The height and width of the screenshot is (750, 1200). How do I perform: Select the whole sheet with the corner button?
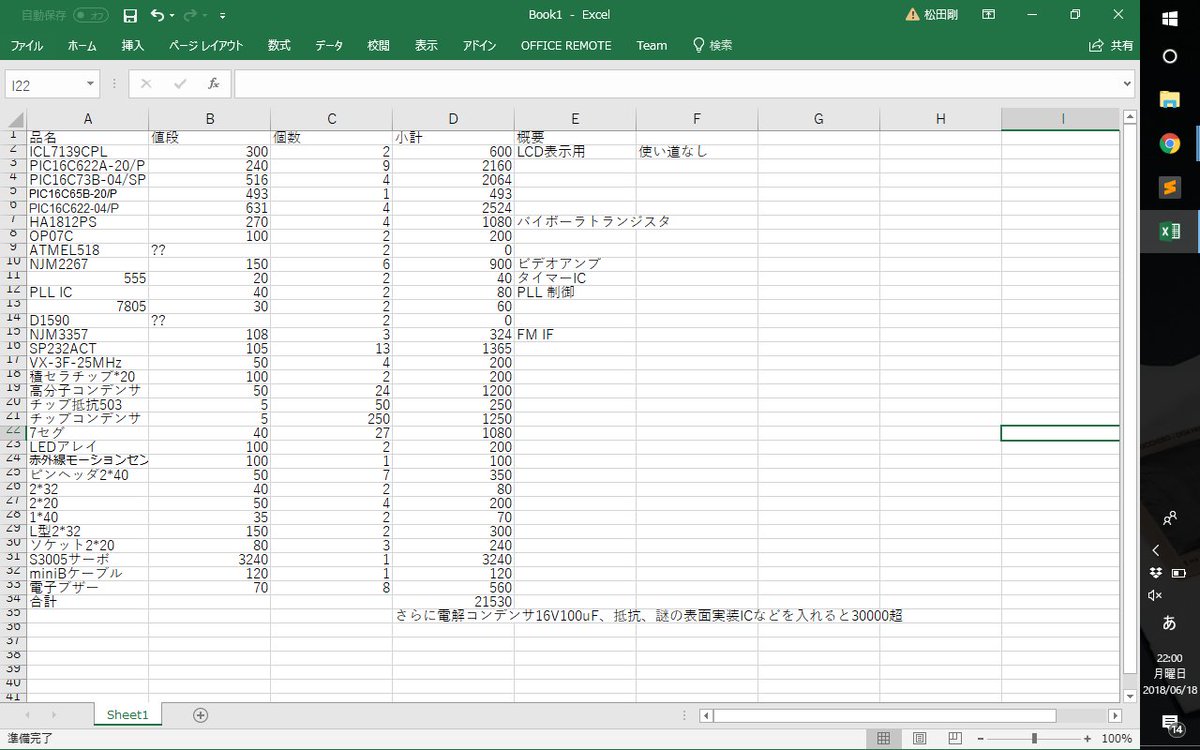click(16, 119)
